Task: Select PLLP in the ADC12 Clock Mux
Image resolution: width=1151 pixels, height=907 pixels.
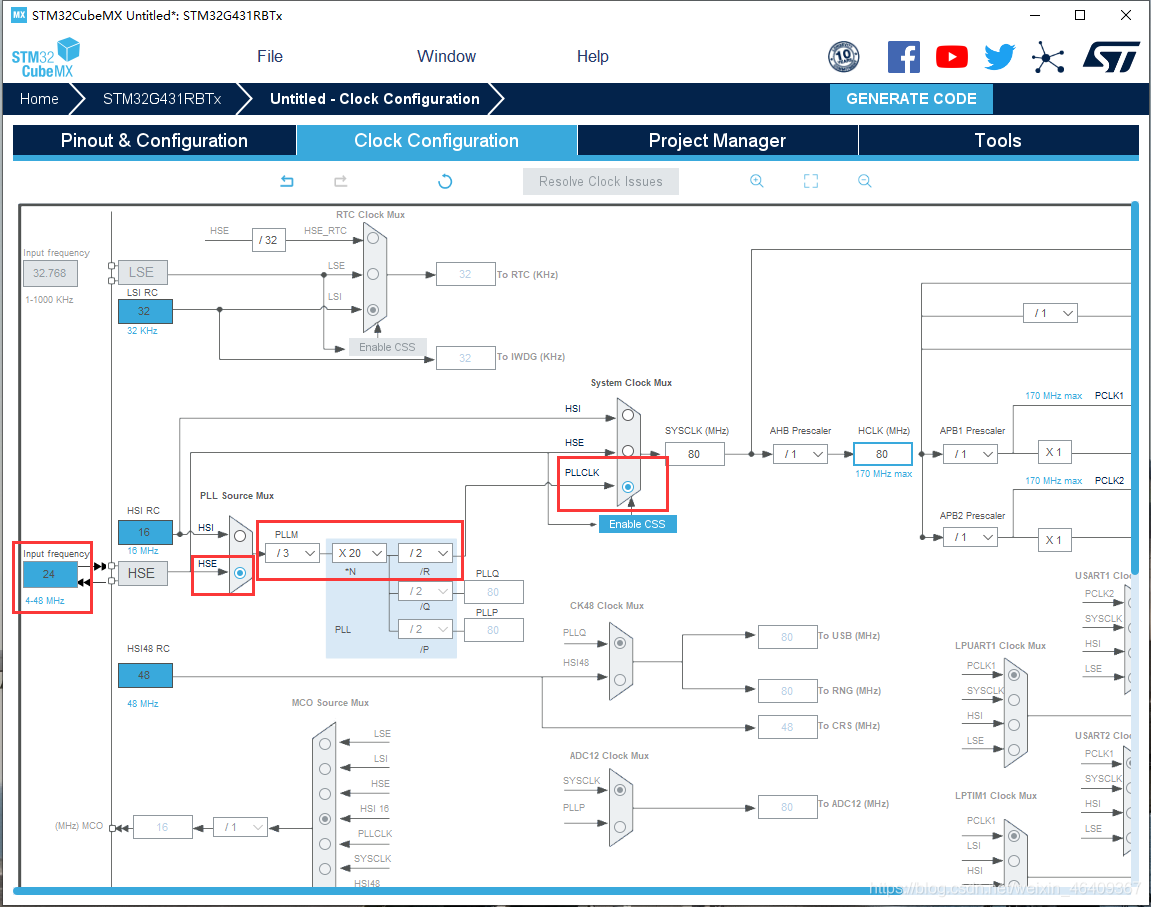Action: [620, 827]
